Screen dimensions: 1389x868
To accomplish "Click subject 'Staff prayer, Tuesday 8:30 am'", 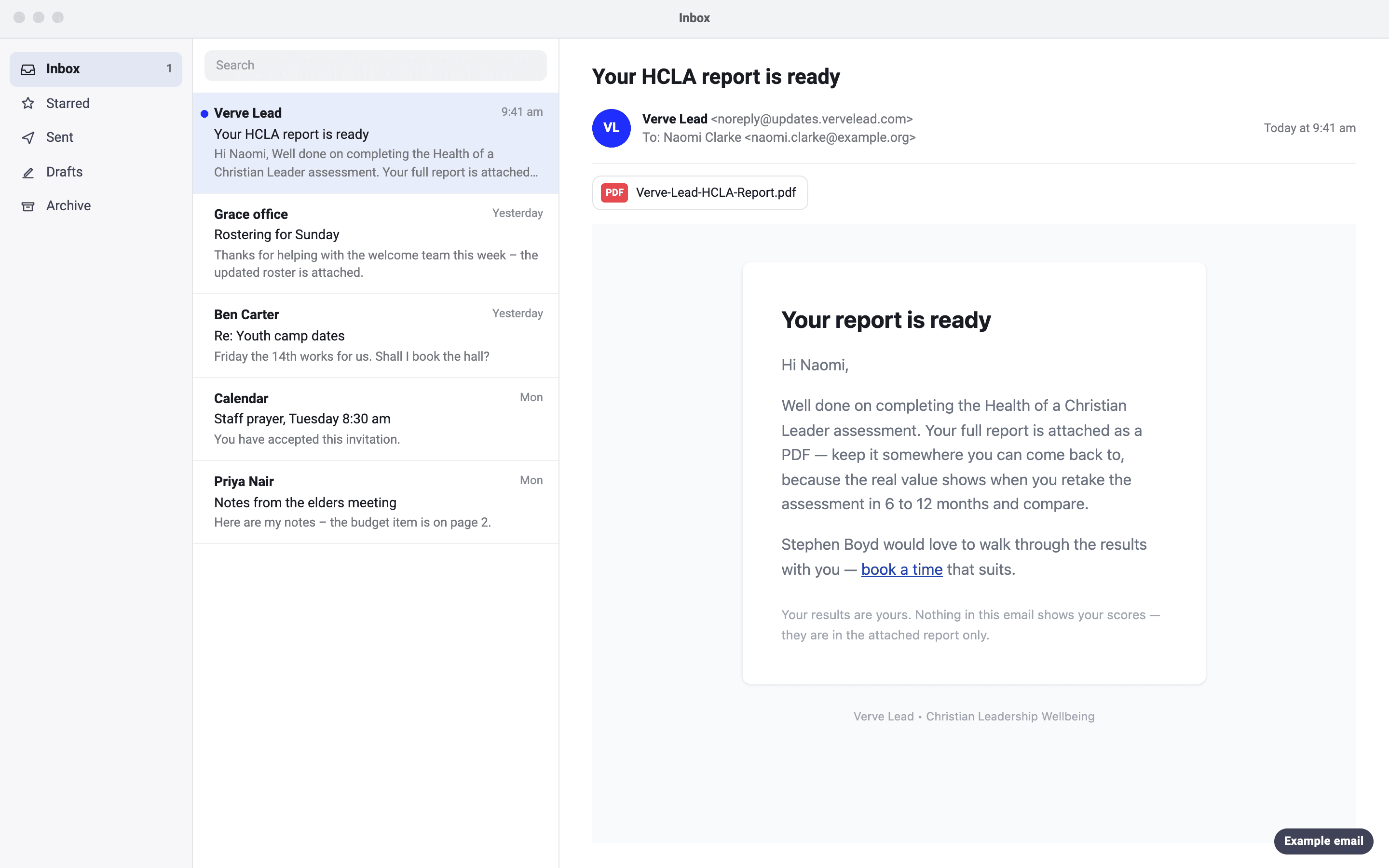I will (302, 419).
